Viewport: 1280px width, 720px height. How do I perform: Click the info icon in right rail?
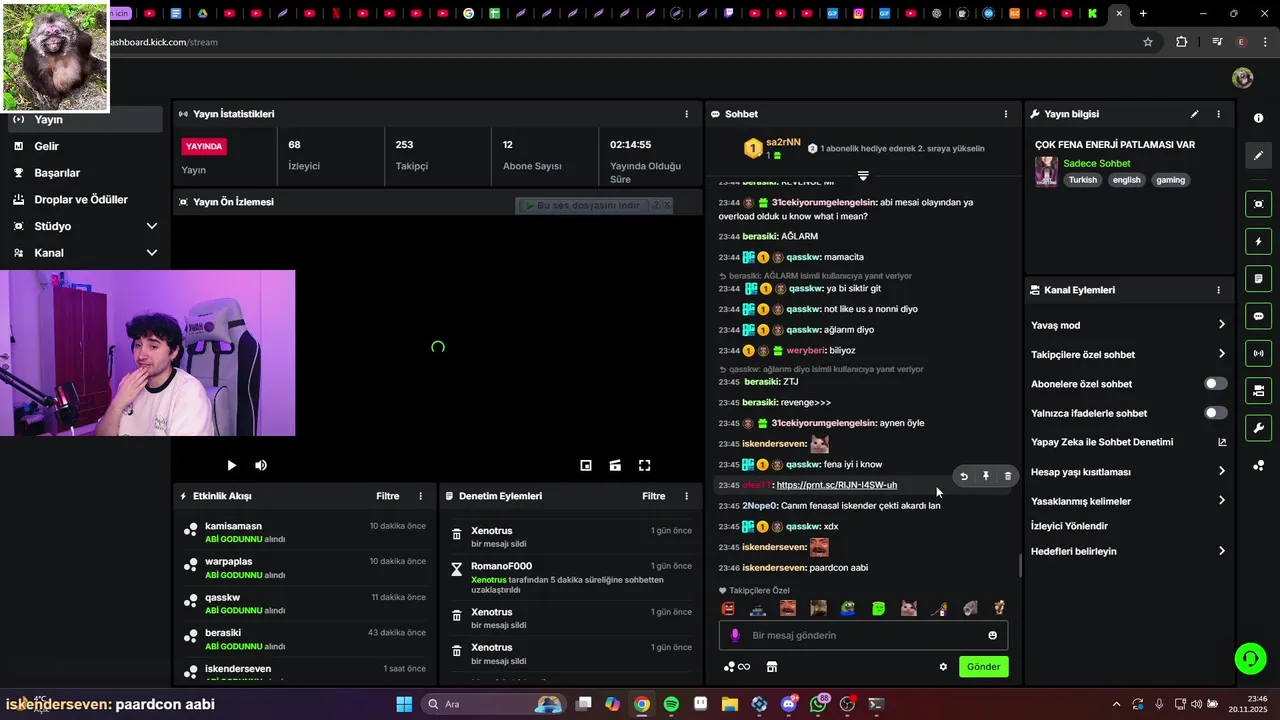click(x=1258, y=118)
